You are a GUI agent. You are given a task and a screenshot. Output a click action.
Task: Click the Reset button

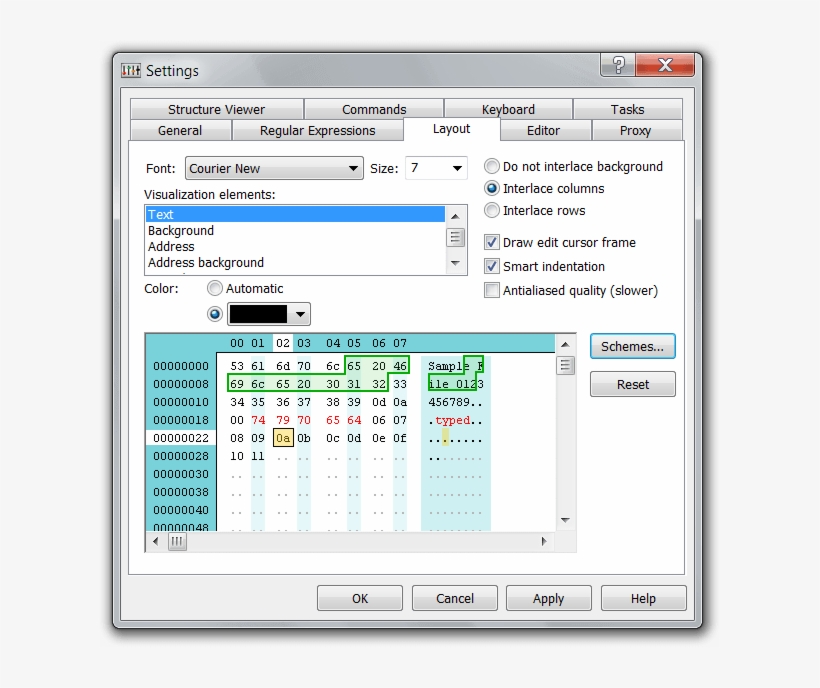click(x=632, y=384)
